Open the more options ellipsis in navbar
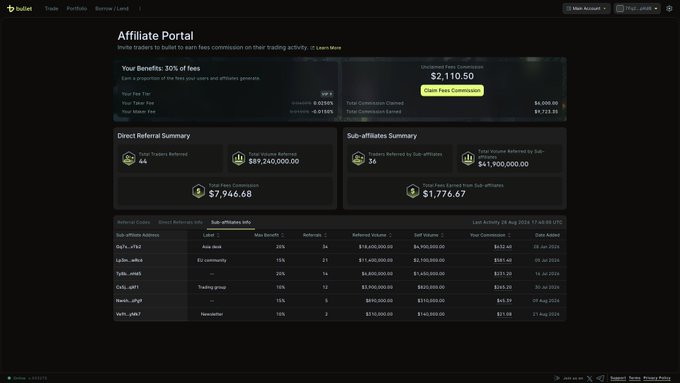The image size is (680, 383). [140, 8]
